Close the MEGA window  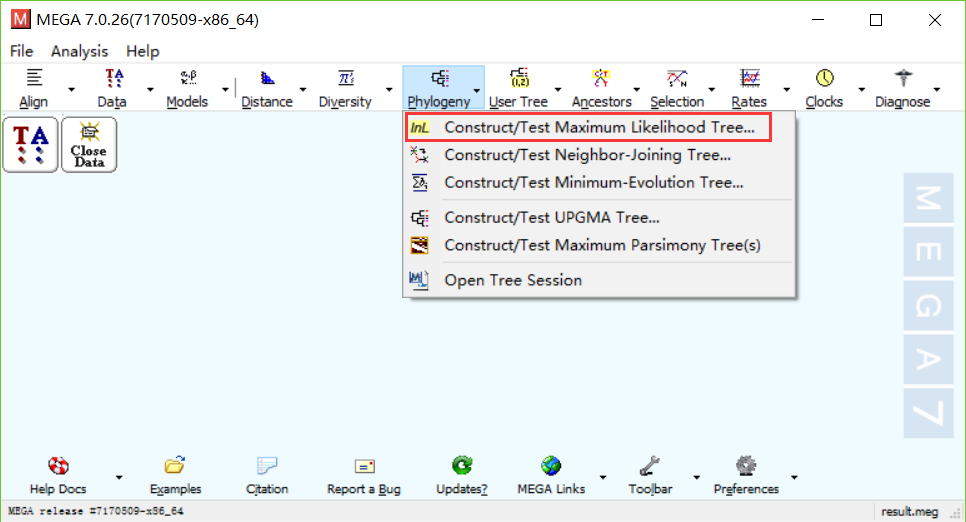(935, 20)
